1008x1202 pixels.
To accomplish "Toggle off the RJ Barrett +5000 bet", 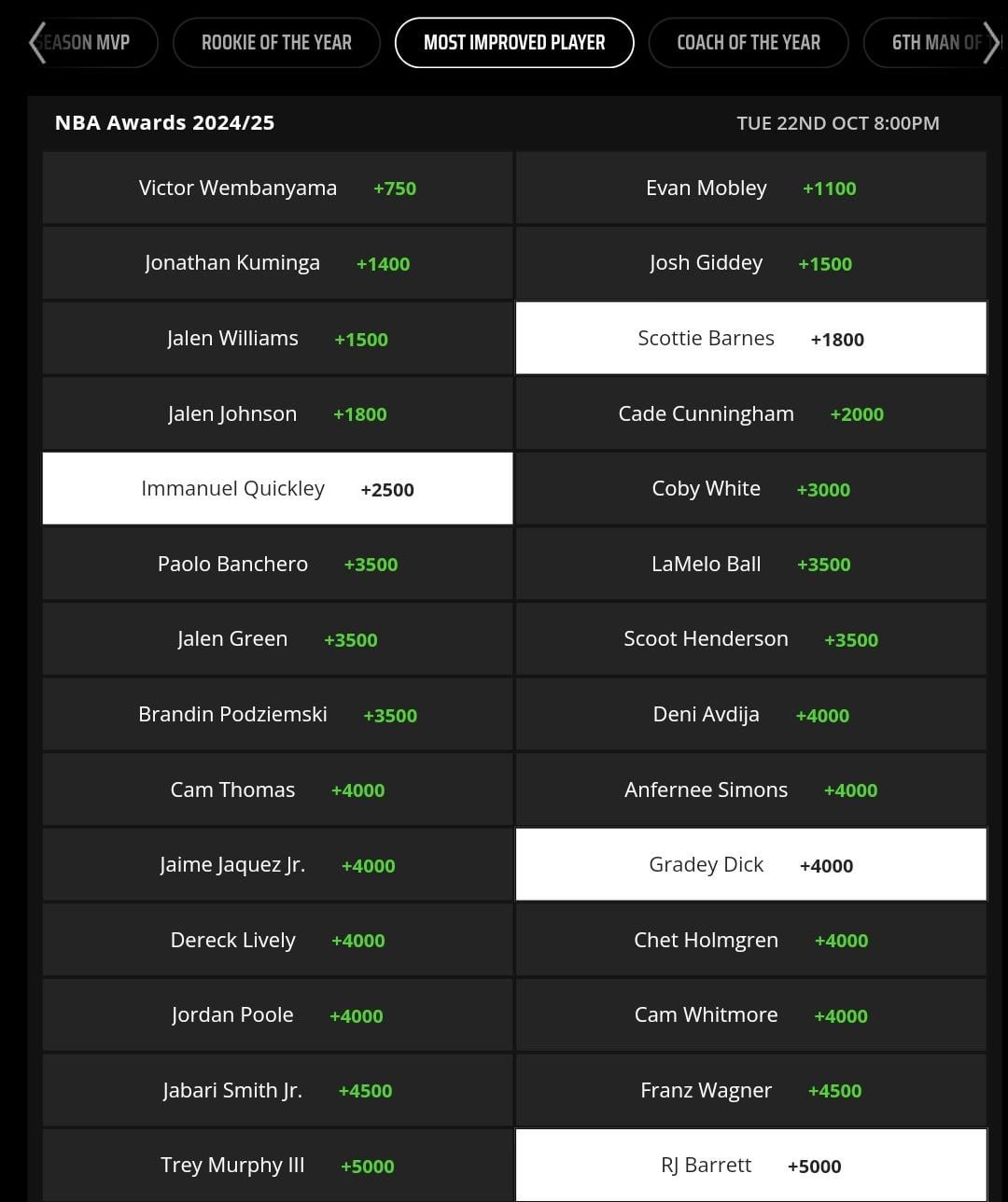I will coord(751,1166).
